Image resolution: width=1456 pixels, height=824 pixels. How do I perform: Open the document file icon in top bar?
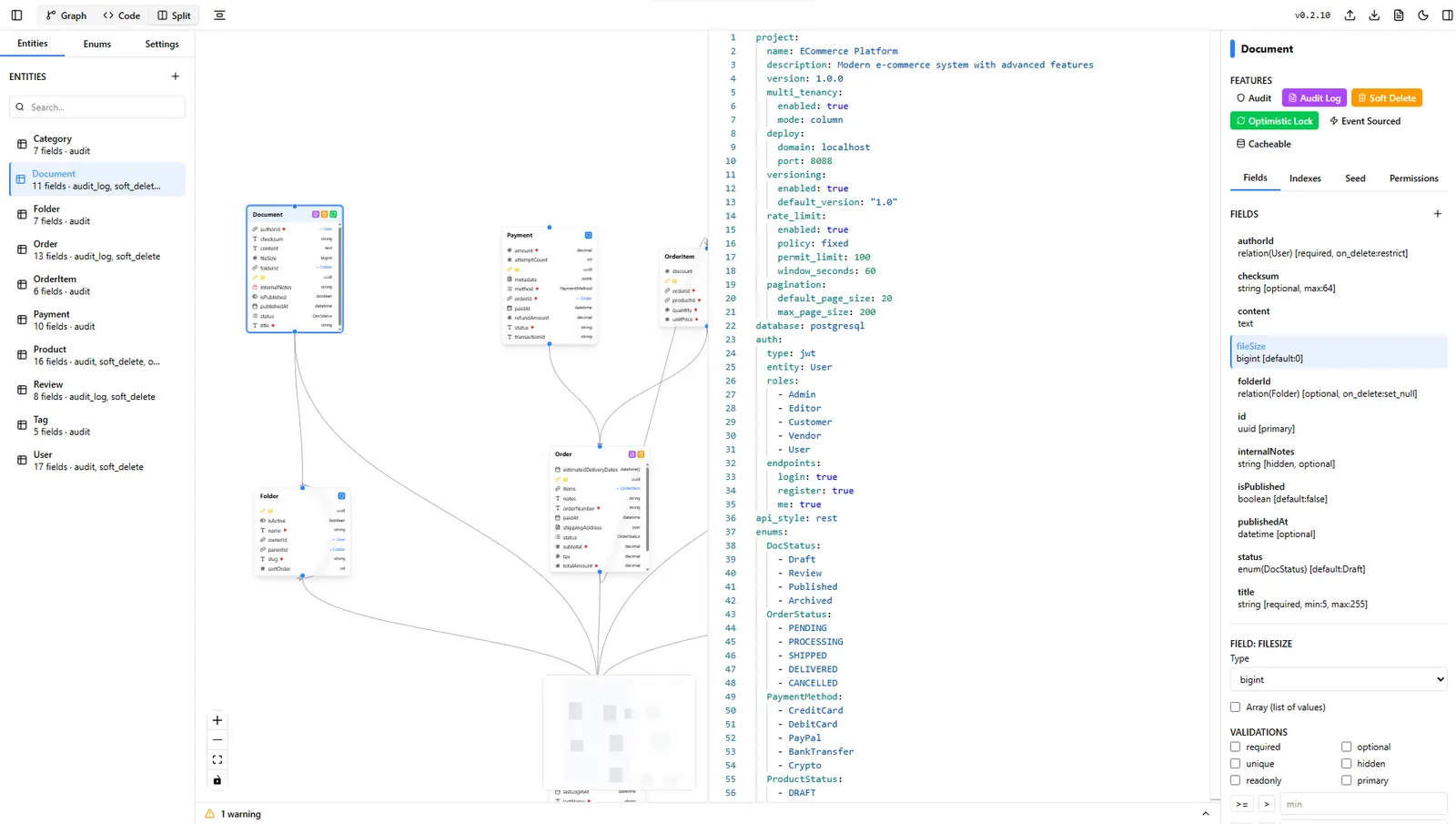pyautogui.click(x=1399, y=15)
